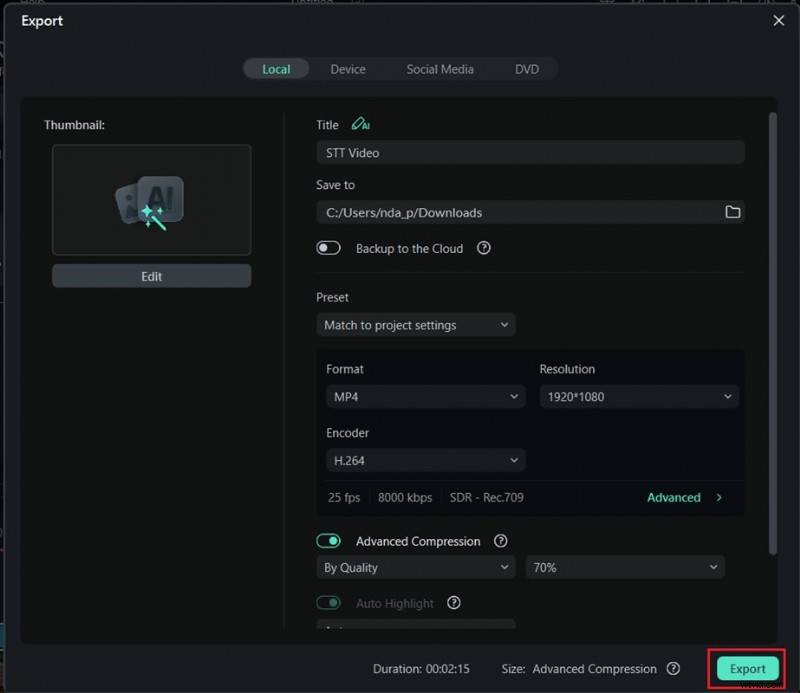The height and width of the screenshot is (693, 800).
Task: Open the Resolution 1920*1080 dropdown
Action: click(x=639, y=396)
